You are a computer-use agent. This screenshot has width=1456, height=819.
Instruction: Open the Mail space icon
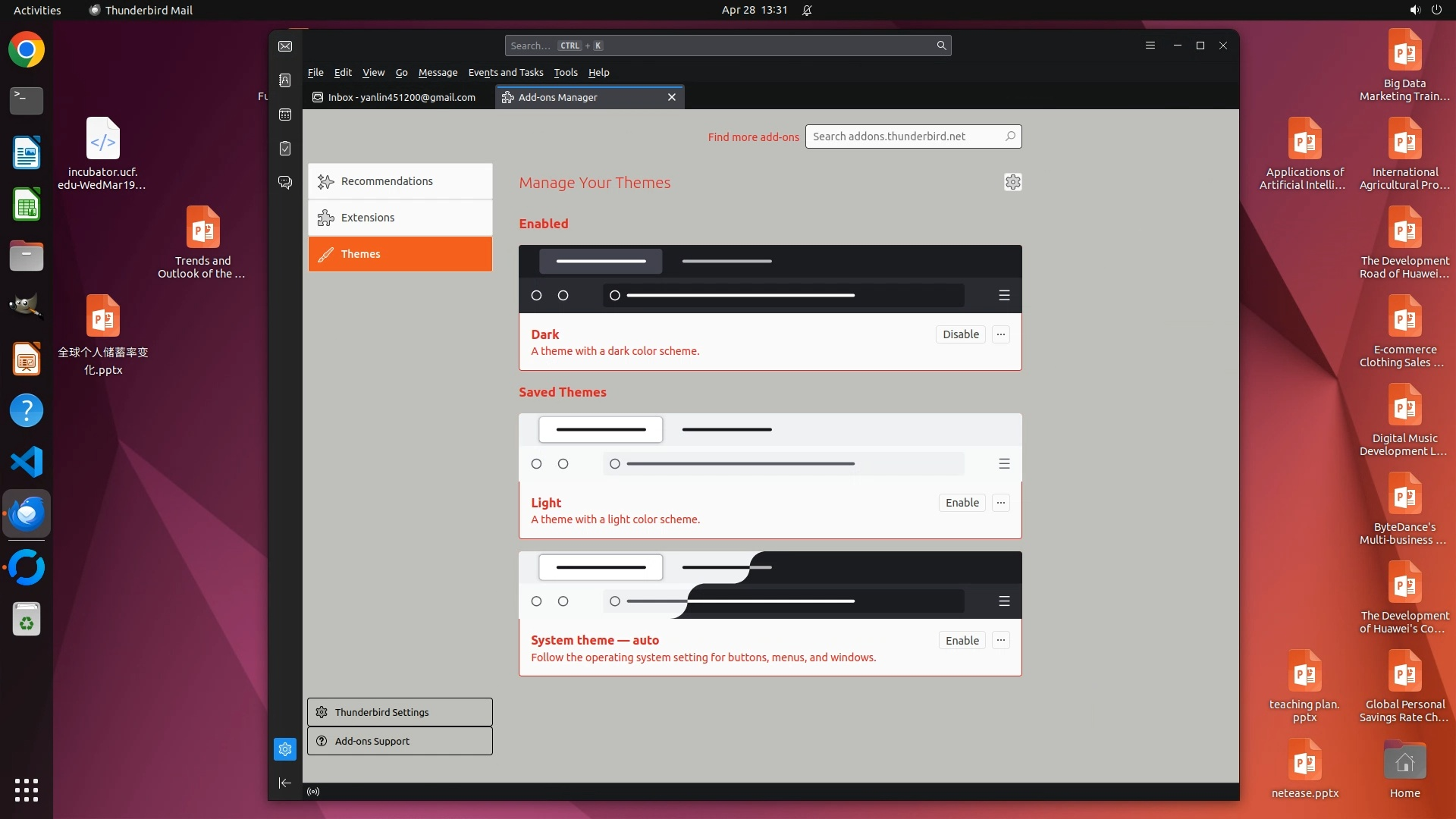point(285,46)
